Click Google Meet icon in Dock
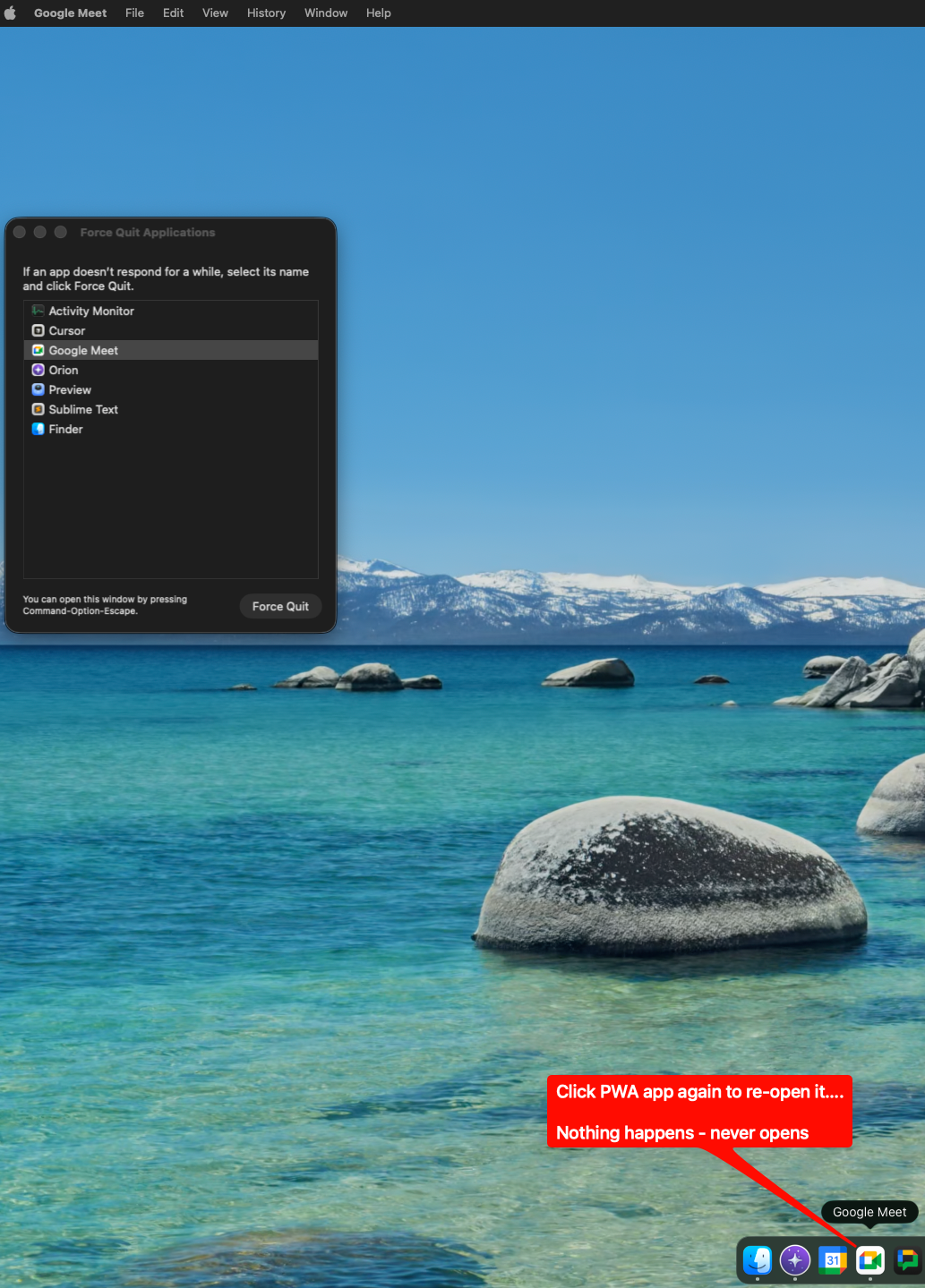The width and height of the screenshot is (925, 1288). (870, 1259)
